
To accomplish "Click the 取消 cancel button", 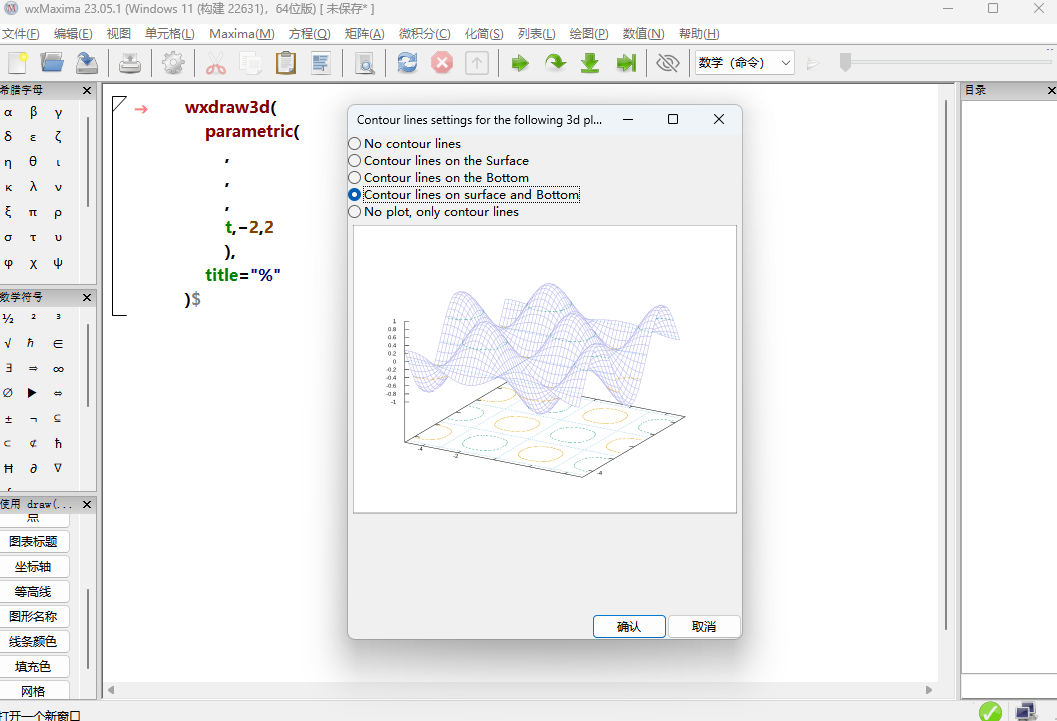I will [x=704, y=627].
